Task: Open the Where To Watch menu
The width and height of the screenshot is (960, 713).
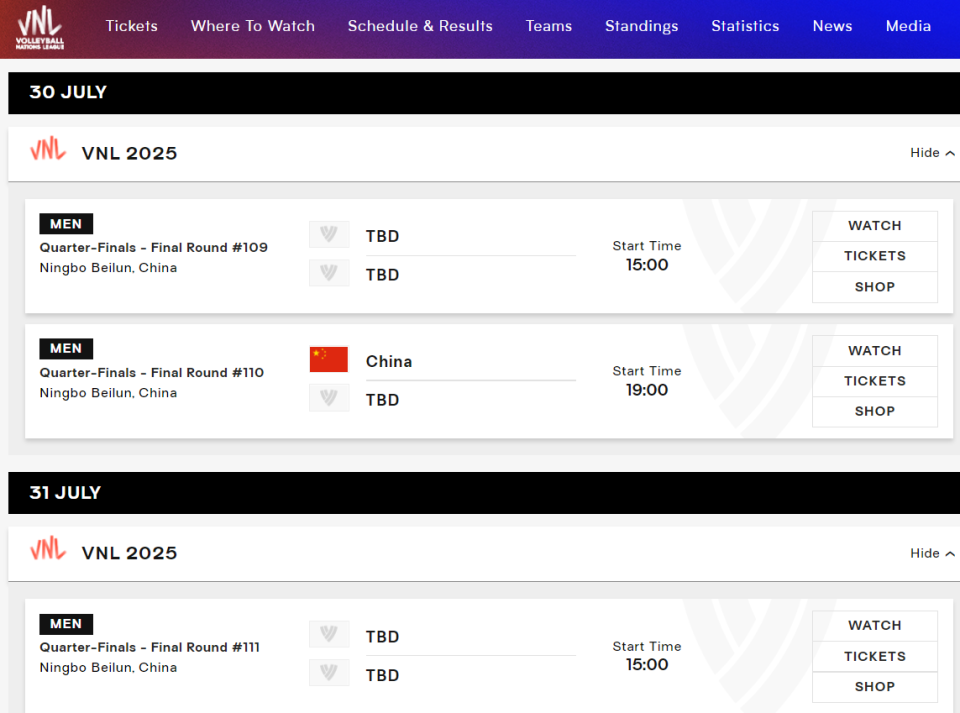Action: click(x=253, y=26)
